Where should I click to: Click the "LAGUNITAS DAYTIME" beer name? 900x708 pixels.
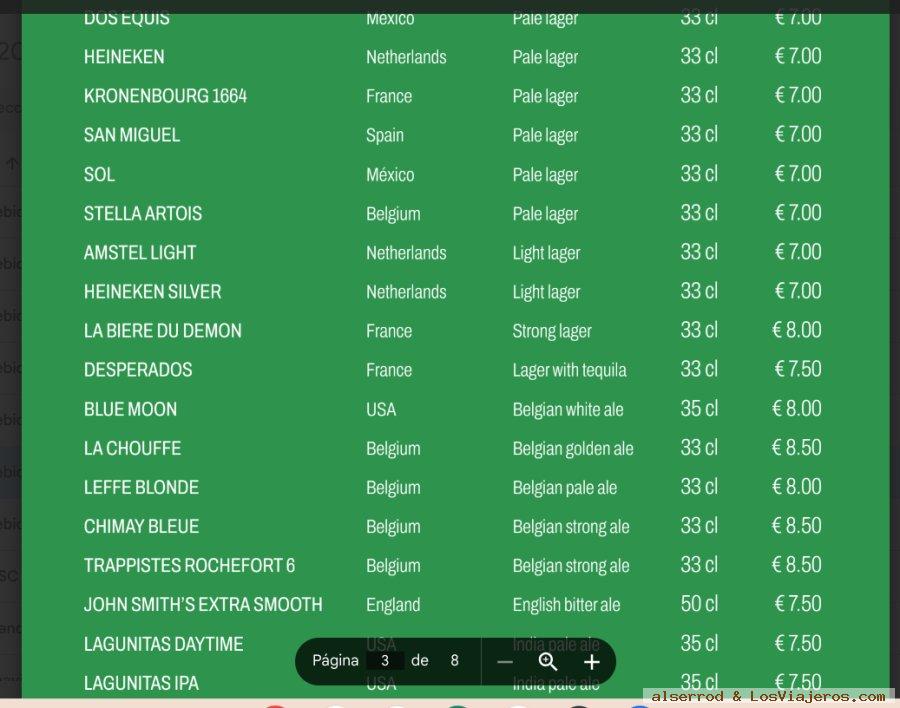(164, 644)
